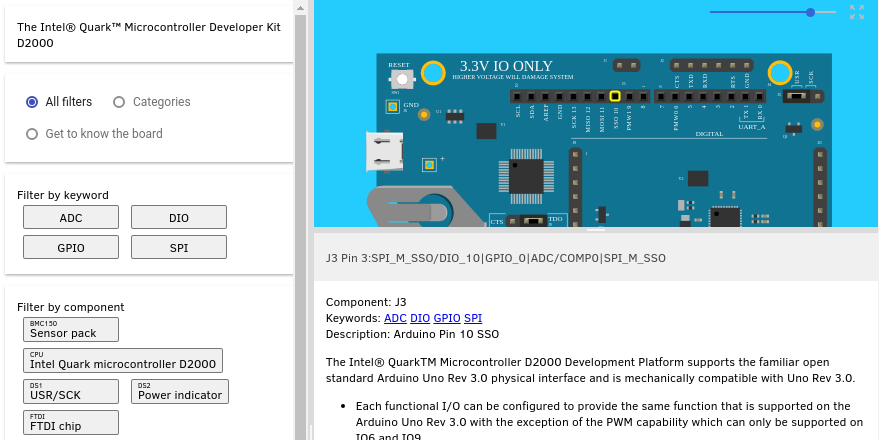Select the All filters radio button

[32, 102]
